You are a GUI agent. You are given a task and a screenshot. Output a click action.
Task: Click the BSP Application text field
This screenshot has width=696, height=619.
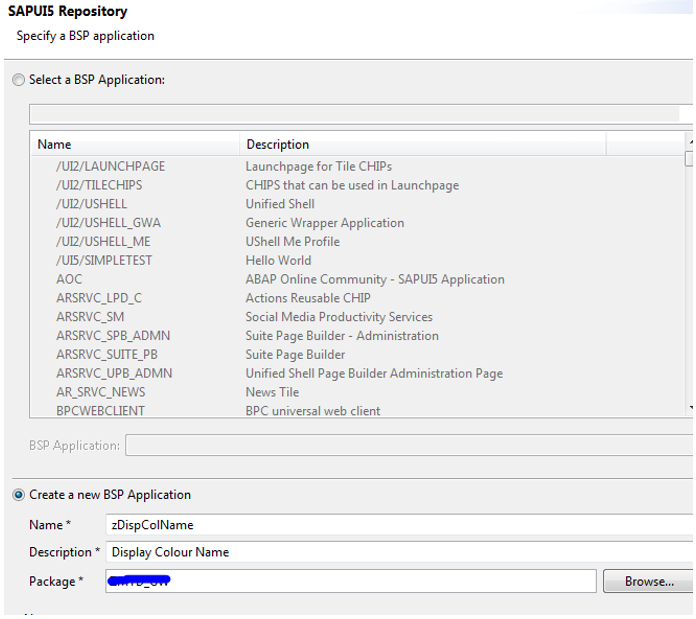pyautogui.click(x=409, y=445)
